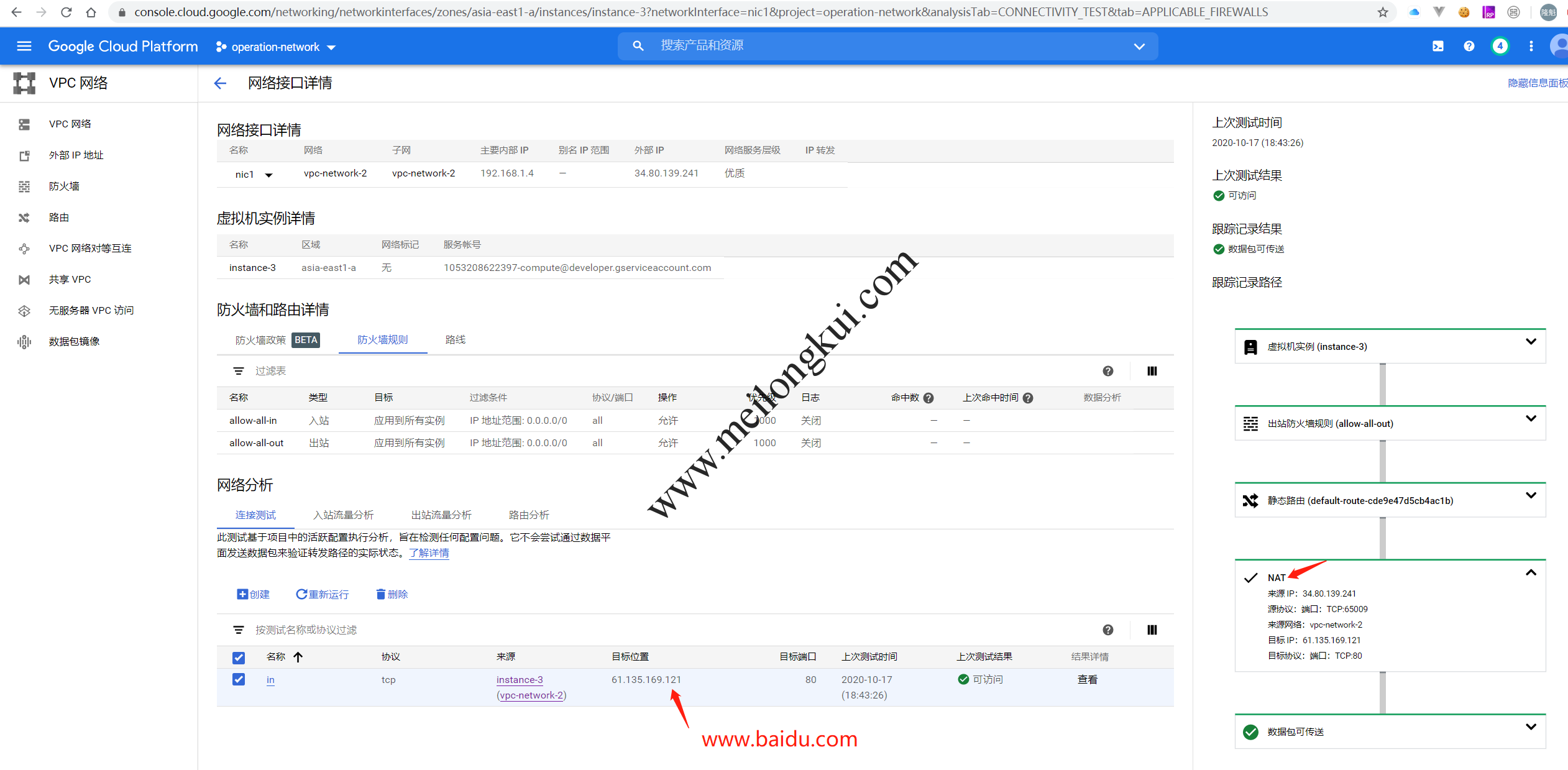Switch to 入站流量分析 tab
1568x770 pixels.
[344, 515]
